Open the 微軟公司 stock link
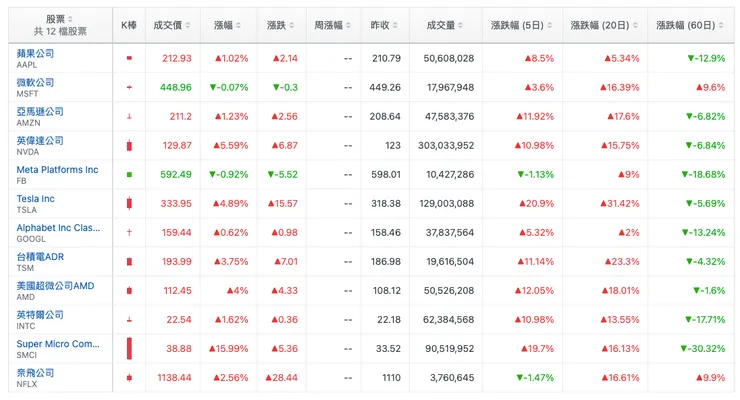 36,82
